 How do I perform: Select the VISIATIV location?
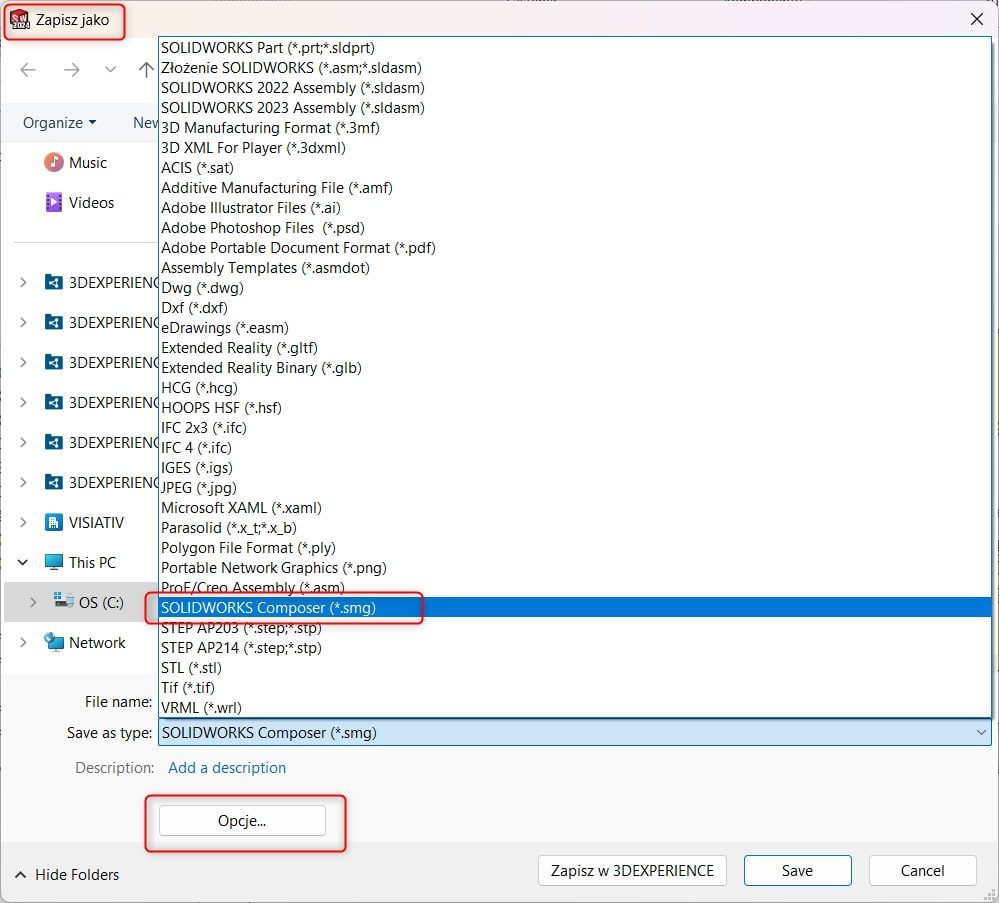[96, 523]
